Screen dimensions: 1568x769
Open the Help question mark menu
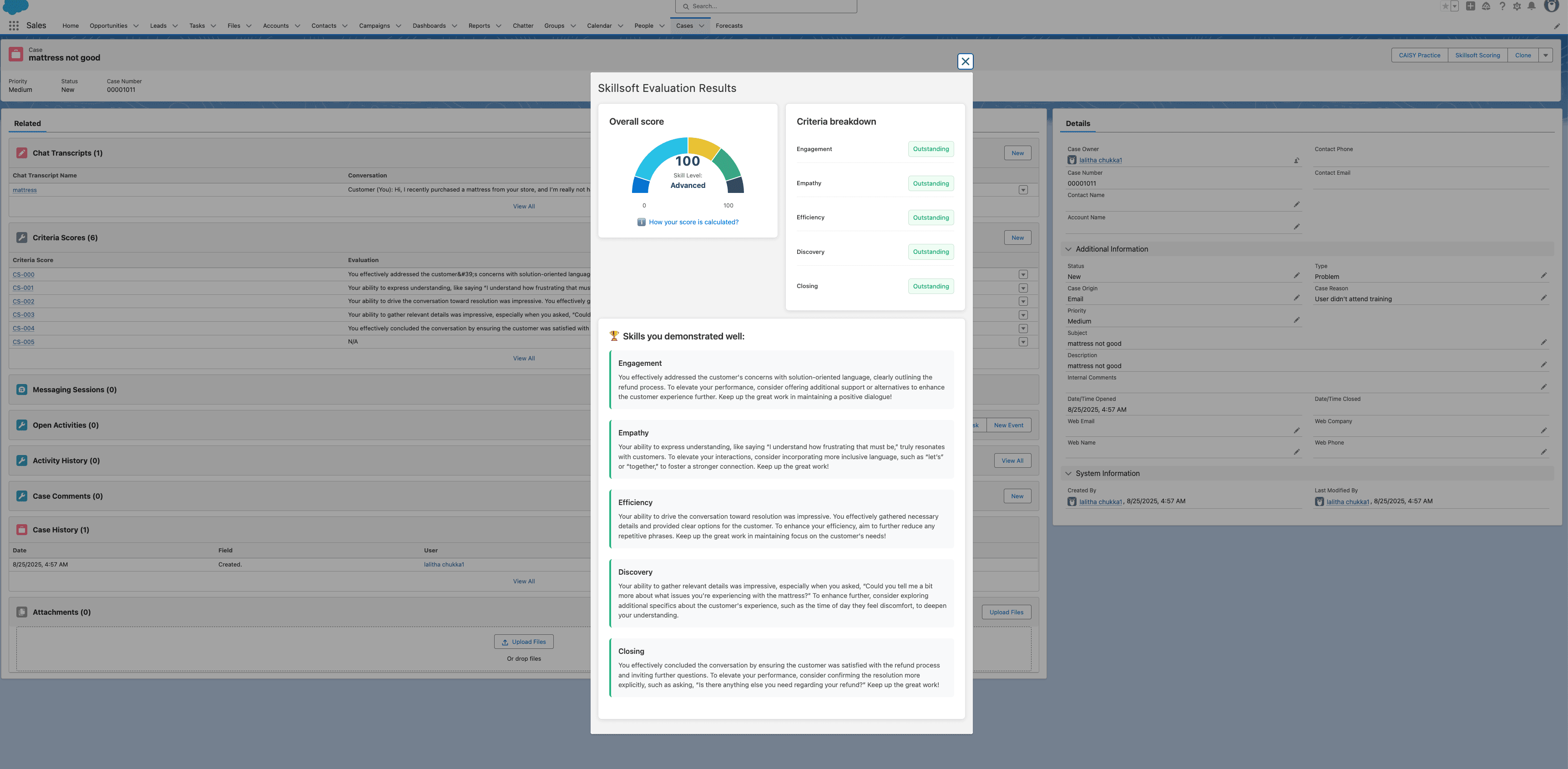(1502, 6)
